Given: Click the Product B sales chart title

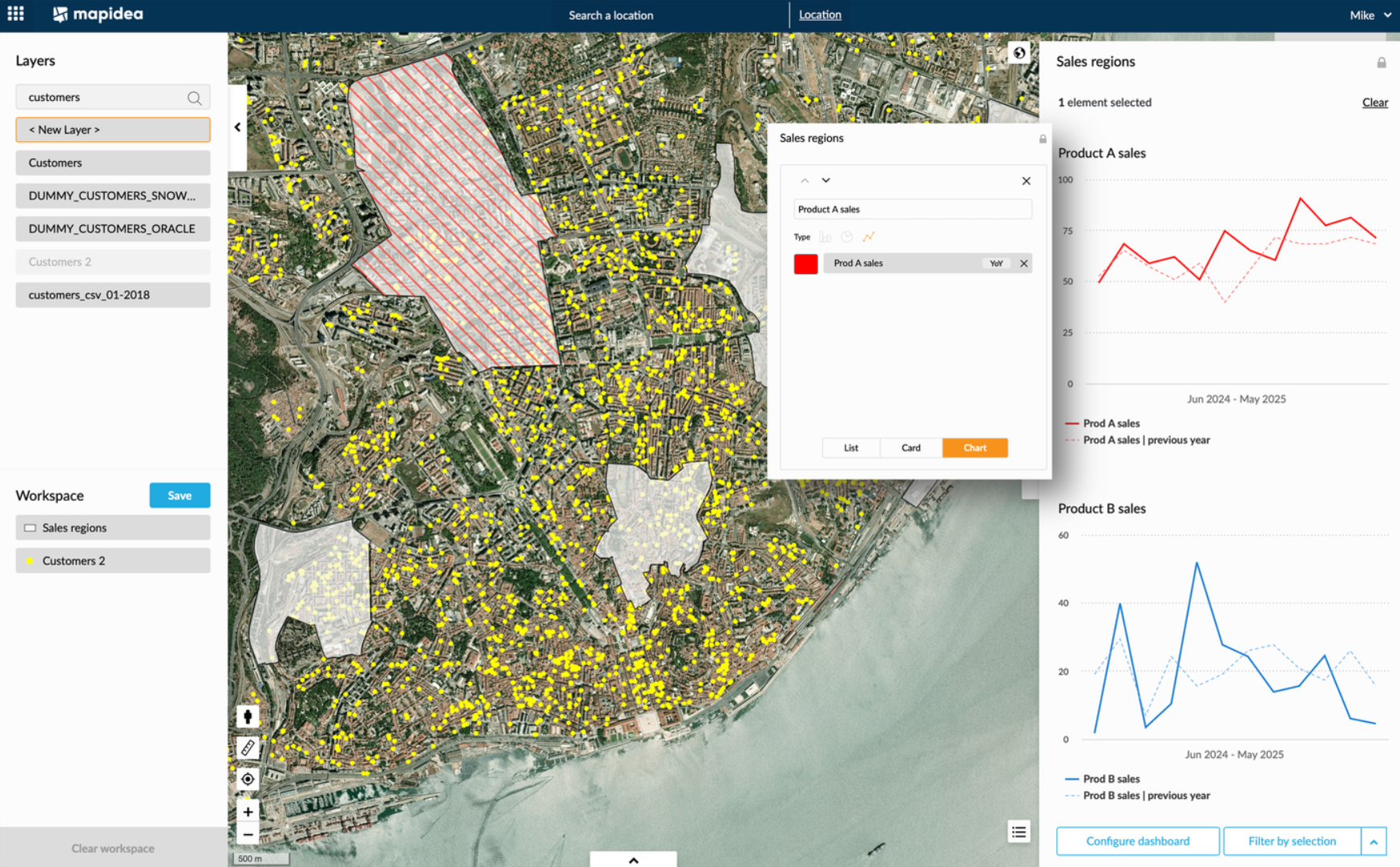Looking at the screenshot, I should click(x=1101, y=509).
